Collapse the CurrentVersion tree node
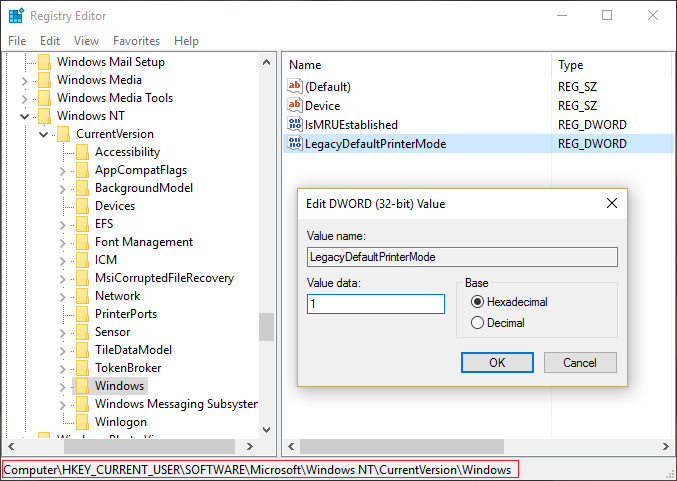 pos(44,134)
